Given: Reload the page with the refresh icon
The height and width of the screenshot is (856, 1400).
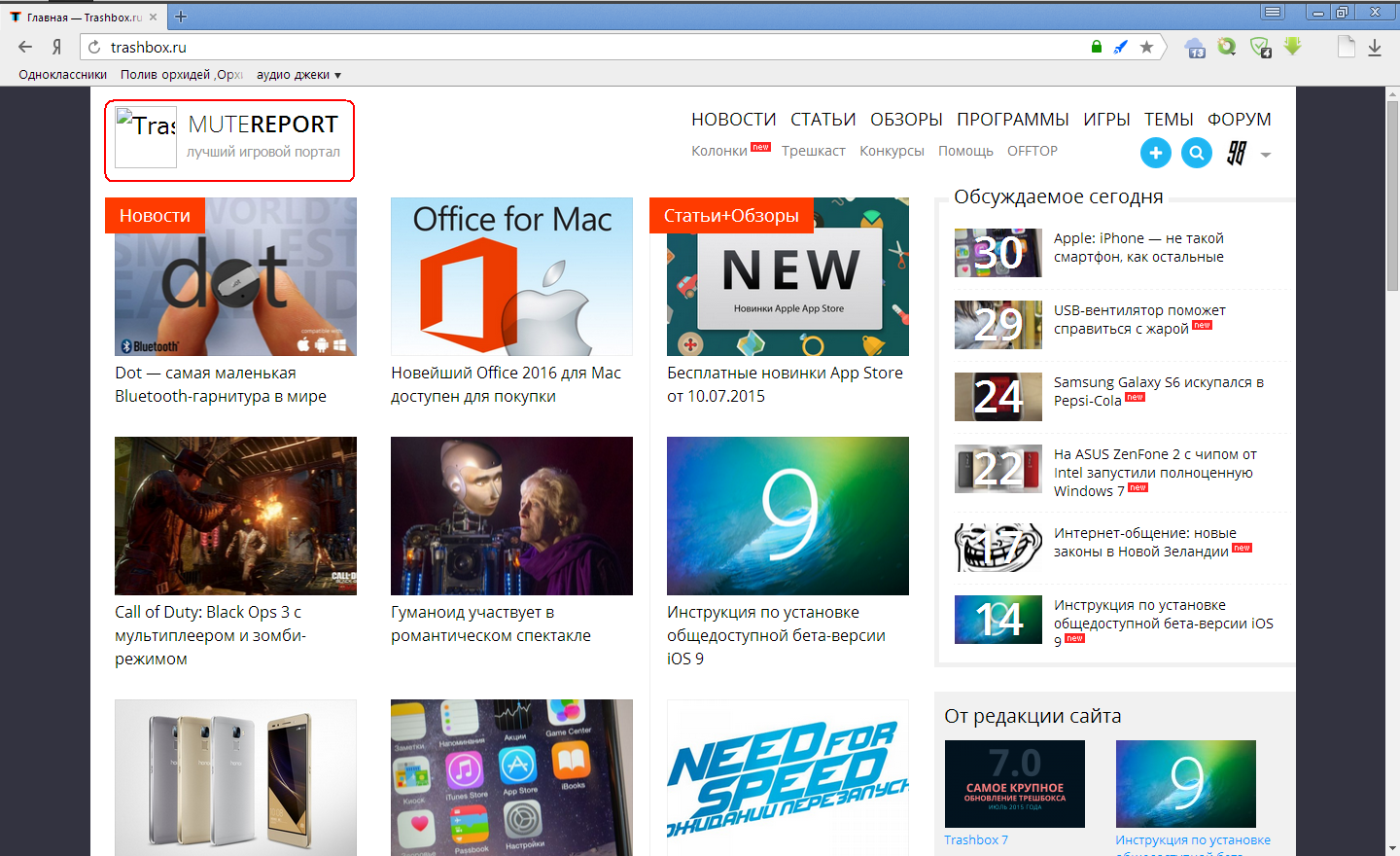Looking at the screenshot, I should tap(94, 47).
